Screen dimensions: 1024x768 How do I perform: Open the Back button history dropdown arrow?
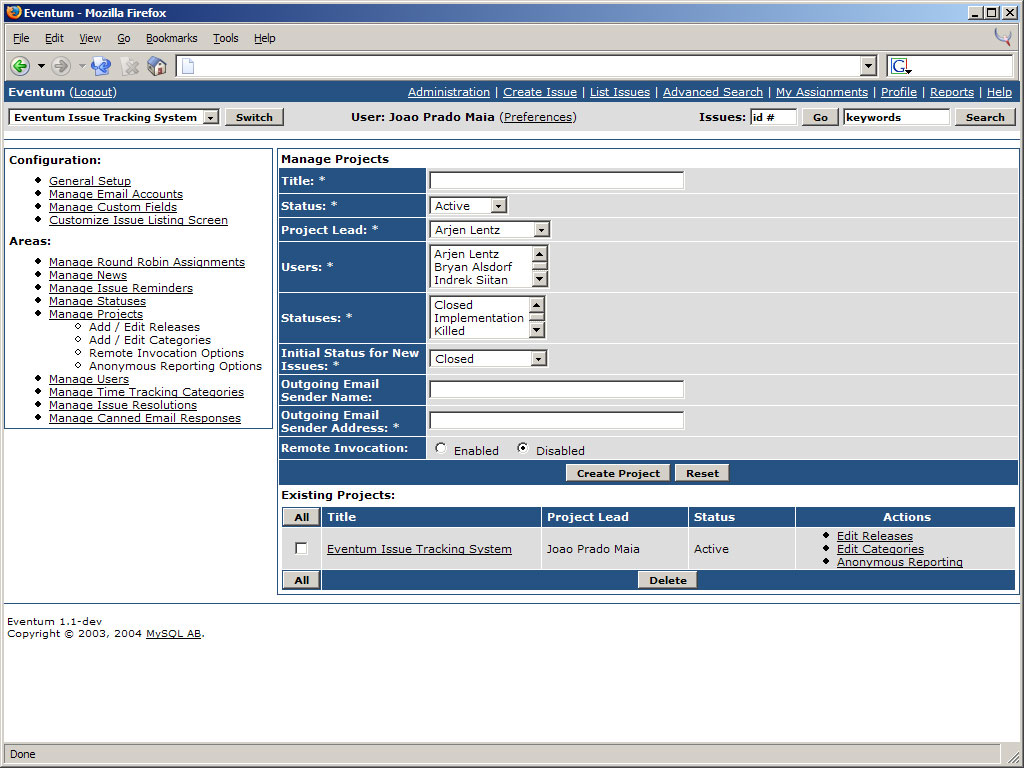coord(41,66)
